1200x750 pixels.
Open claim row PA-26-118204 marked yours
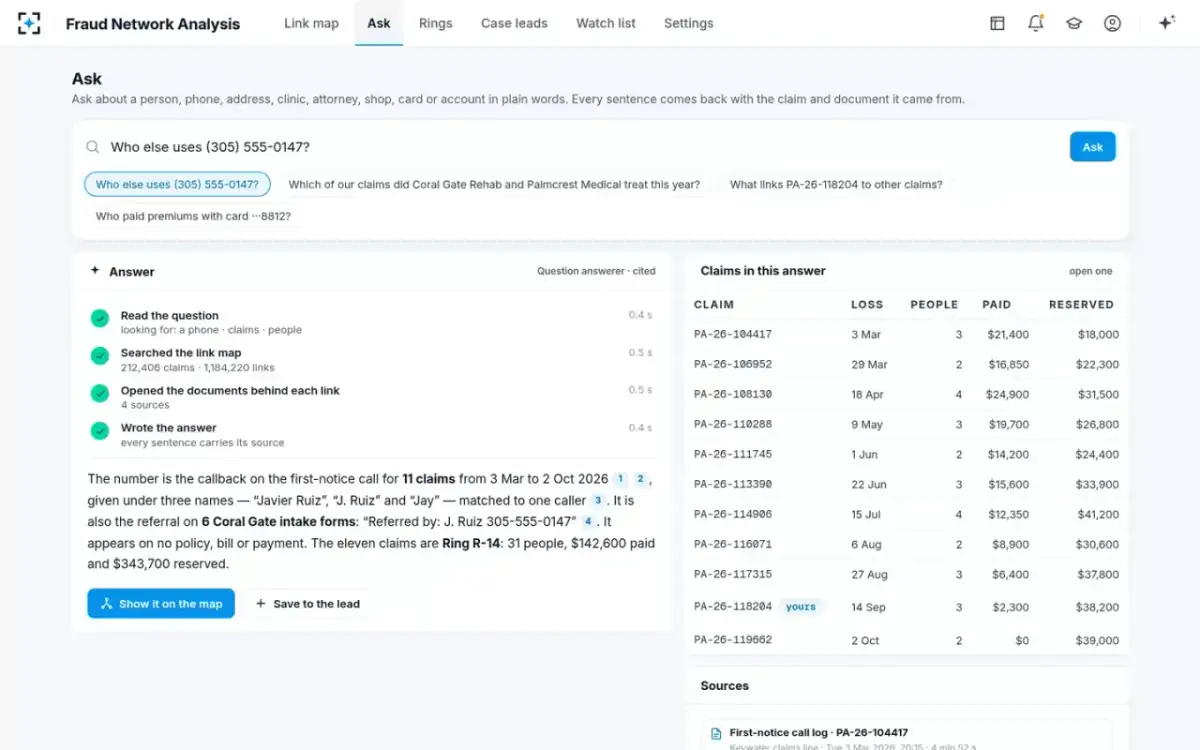(x=906, y=607)
